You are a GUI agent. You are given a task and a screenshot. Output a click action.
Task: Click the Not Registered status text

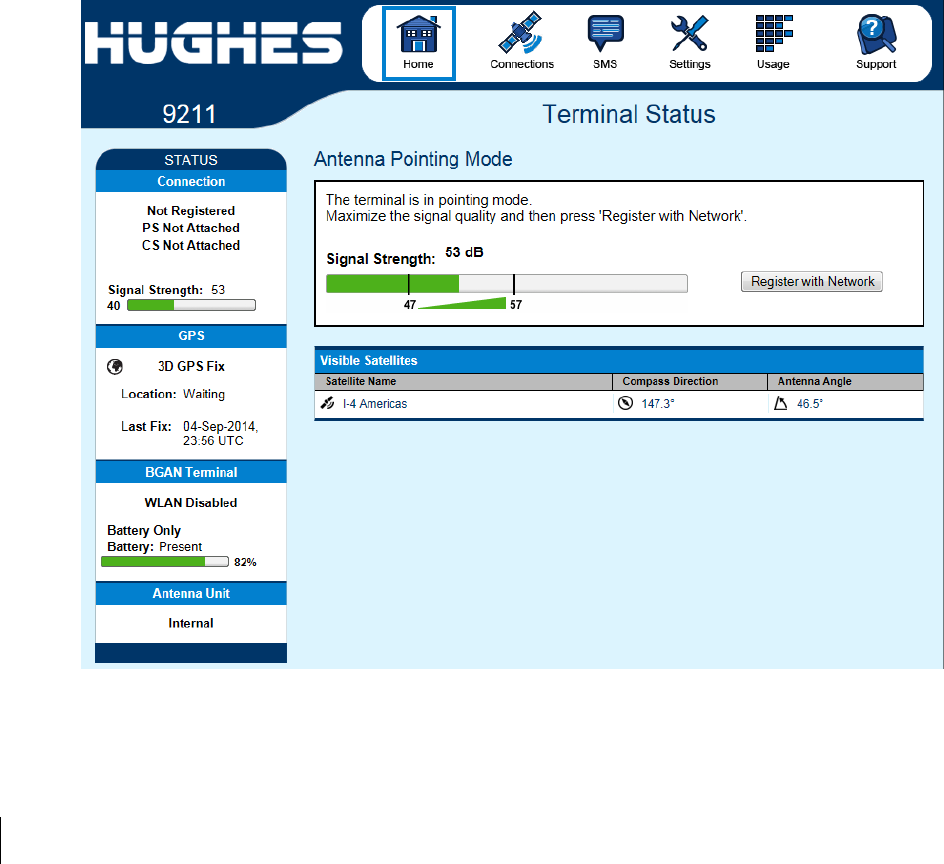click(191, 211)
